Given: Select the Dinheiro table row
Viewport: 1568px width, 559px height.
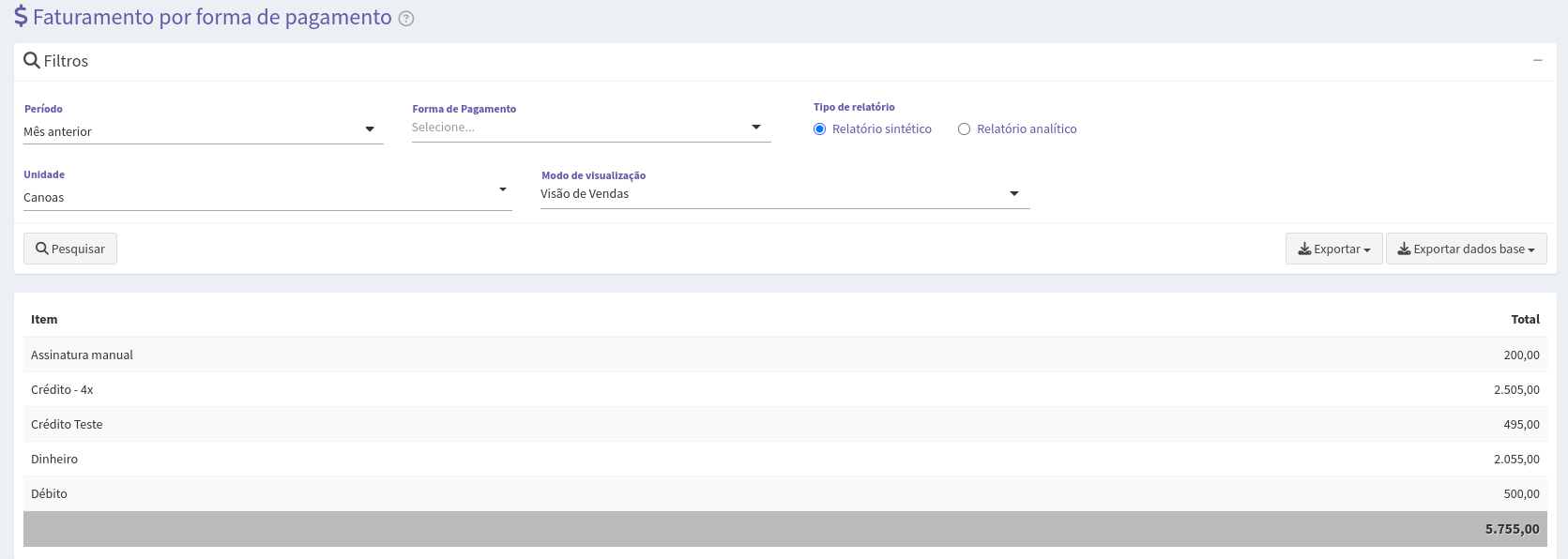Looking at the screenshot, I should pyautogui.click(x=784, y=459).
